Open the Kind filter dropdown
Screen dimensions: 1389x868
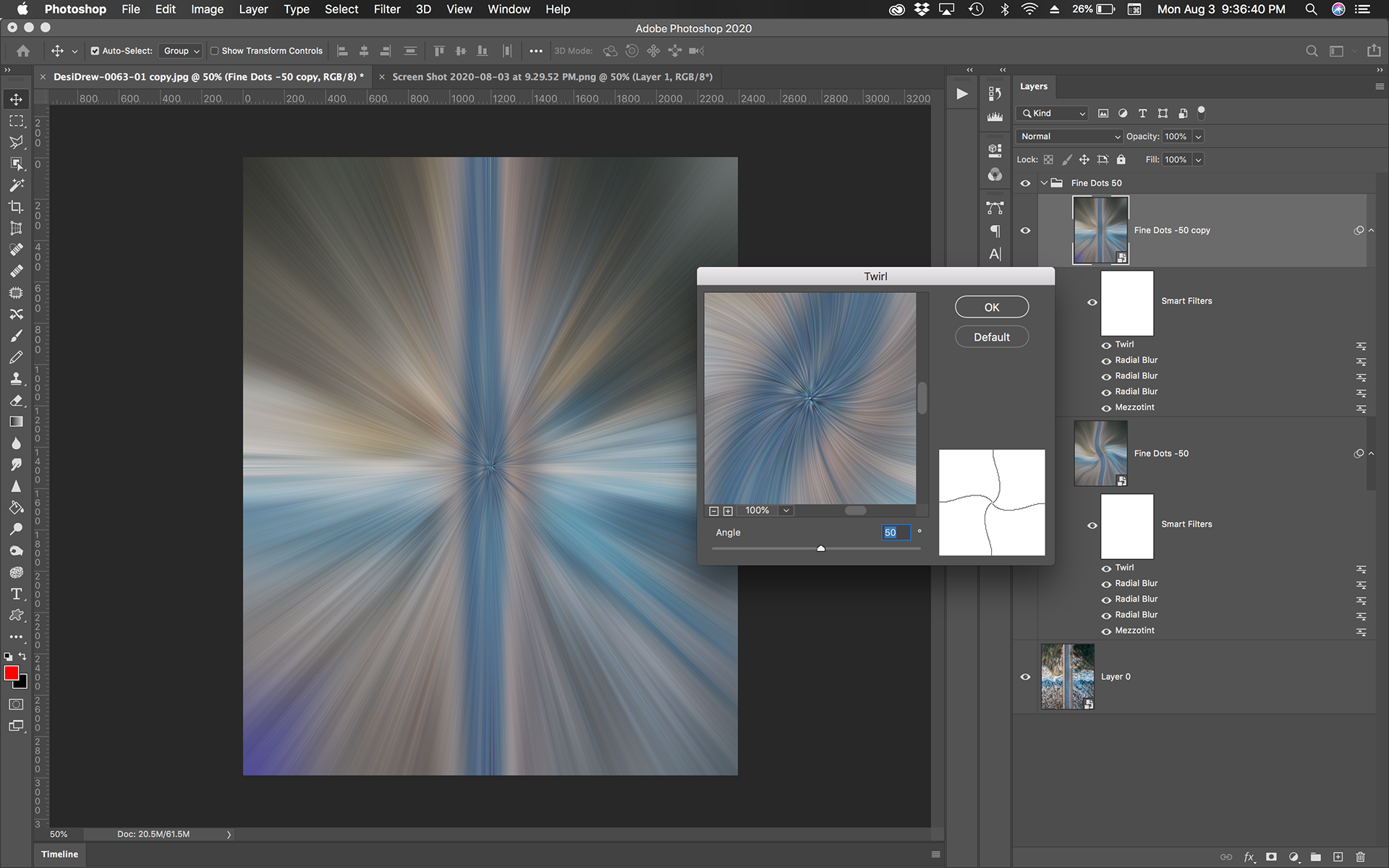(1053, 114)
